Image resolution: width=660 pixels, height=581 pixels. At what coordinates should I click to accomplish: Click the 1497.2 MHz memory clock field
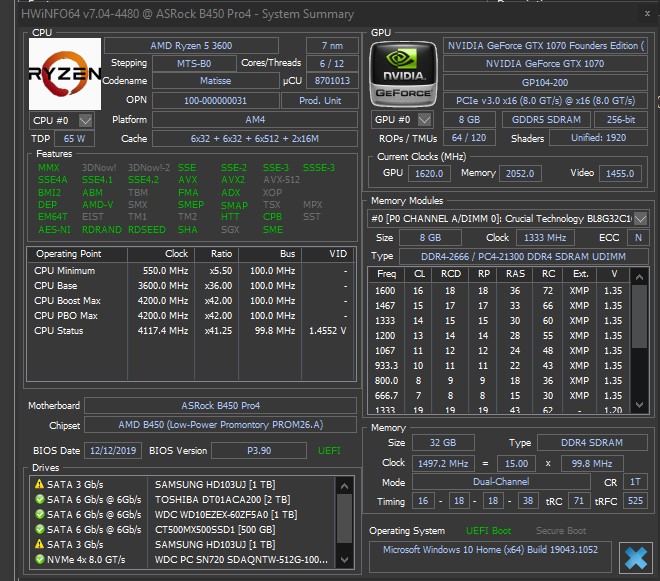pos(443,464)
